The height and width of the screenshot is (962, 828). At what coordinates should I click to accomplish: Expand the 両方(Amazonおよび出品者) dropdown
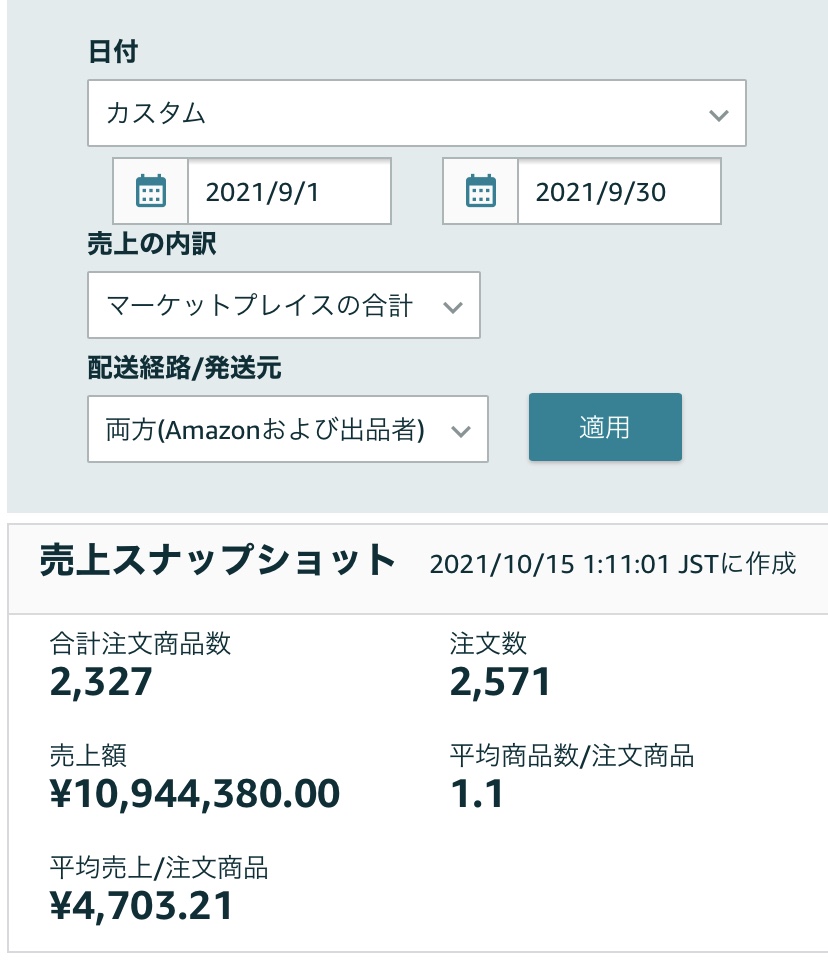pos(288,430)
